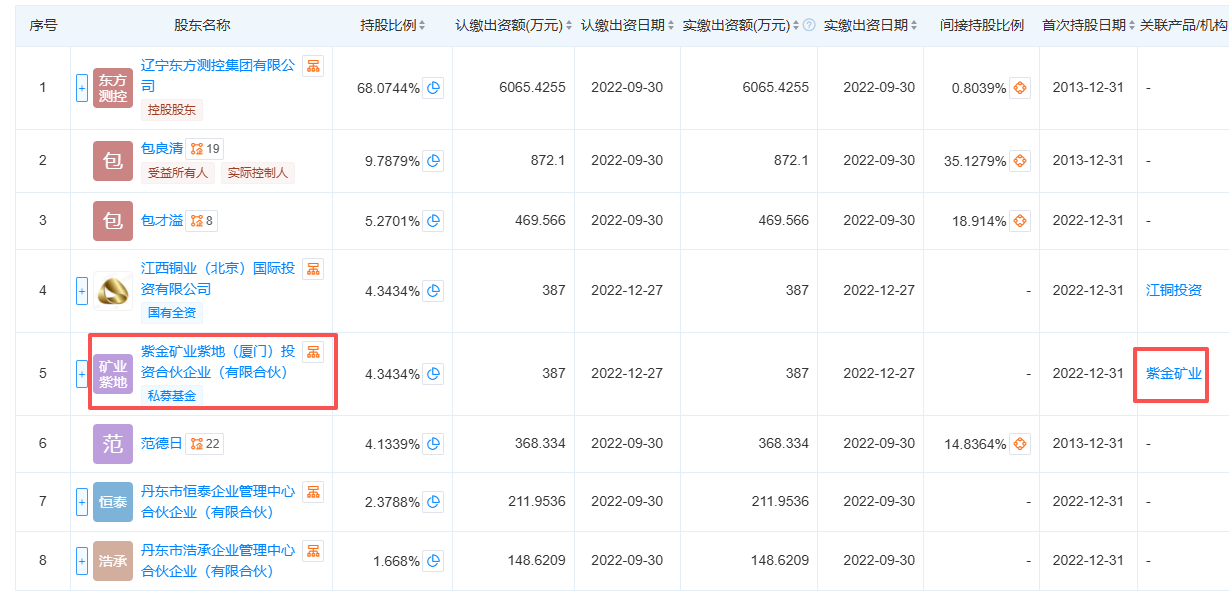1229x614 pixels.
Task: Click the 22 related companies badge for 范德日
Action: click(205, 443)
